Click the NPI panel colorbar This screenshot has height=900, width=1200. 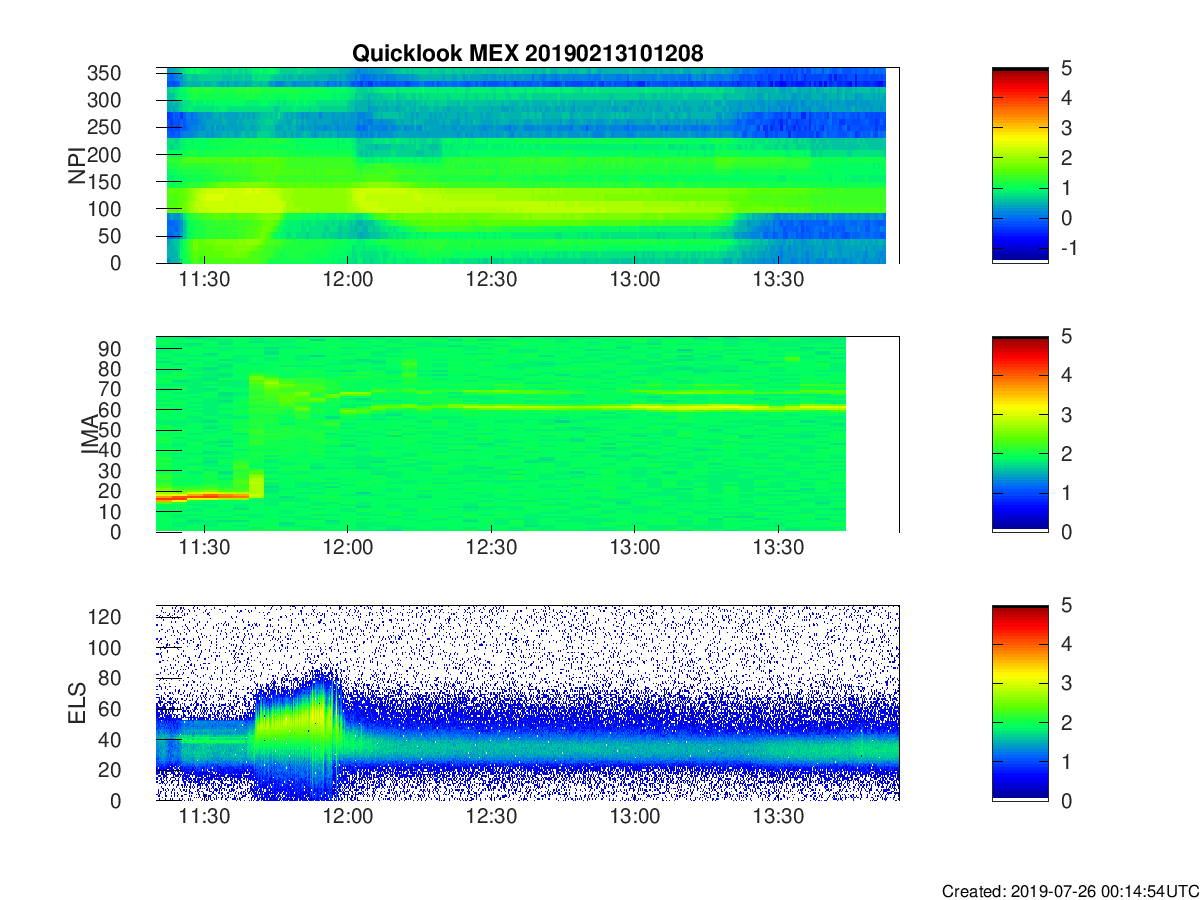pyautogui.click(x=1020, y=166)
